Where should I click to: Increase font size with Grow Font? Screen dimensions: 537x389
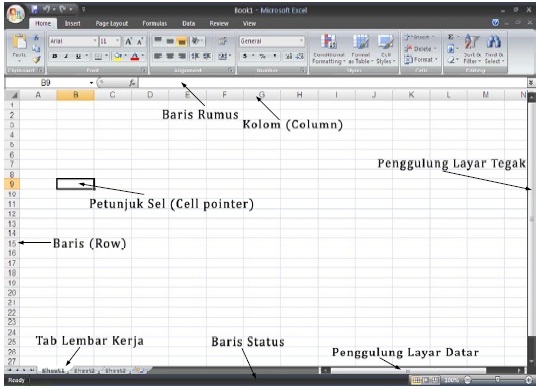[x=128, y=41]
